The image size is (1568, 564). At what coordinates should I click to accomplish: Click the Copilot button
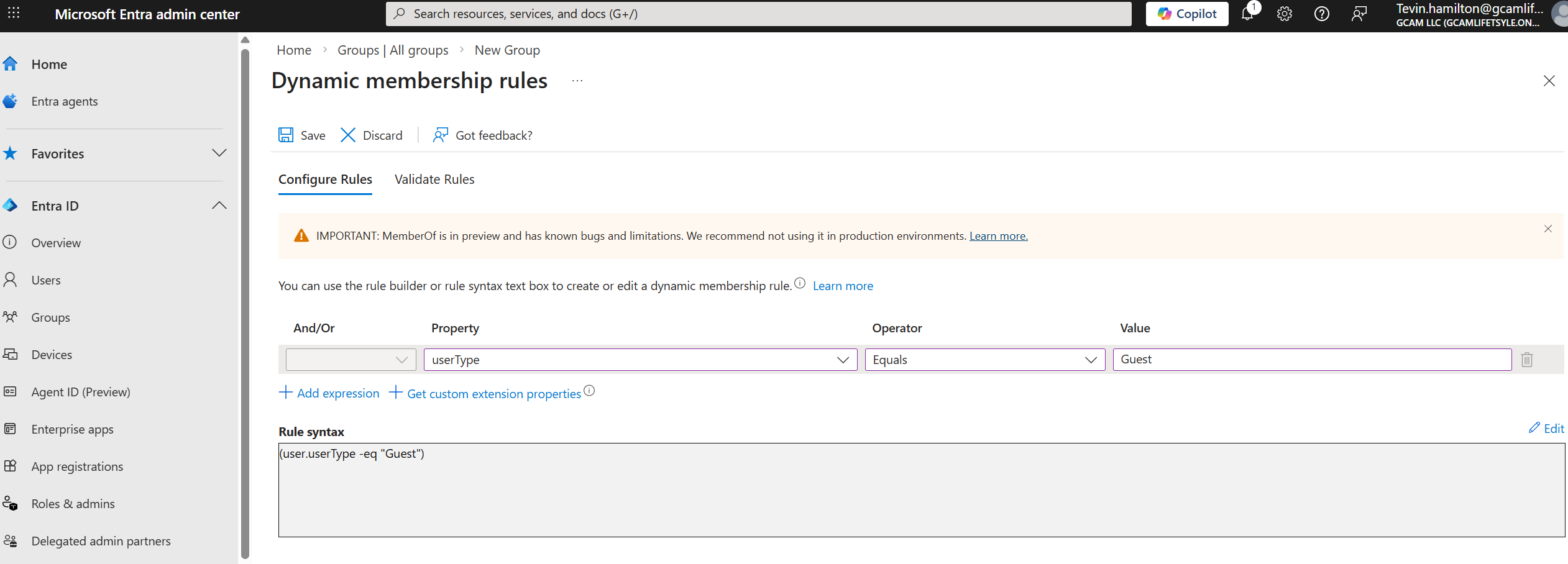[1187, 14]
